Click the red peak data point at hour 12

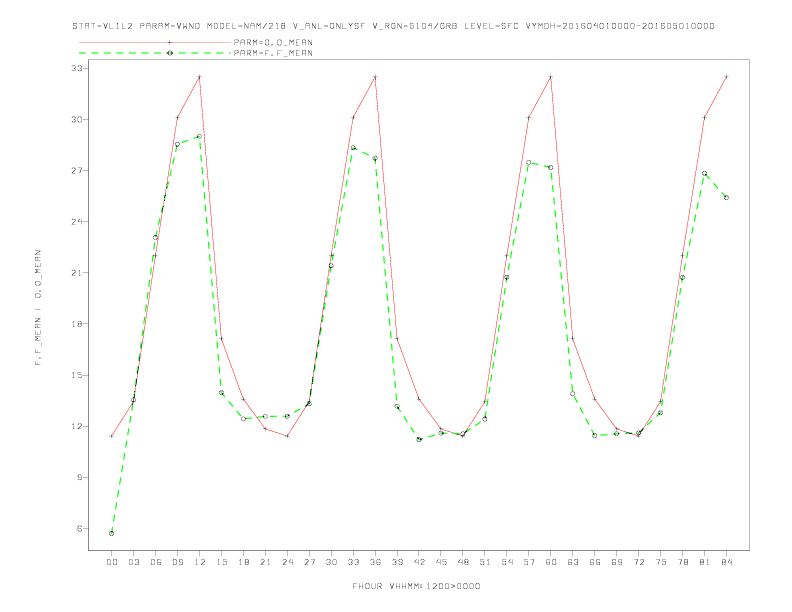point(200,77)
